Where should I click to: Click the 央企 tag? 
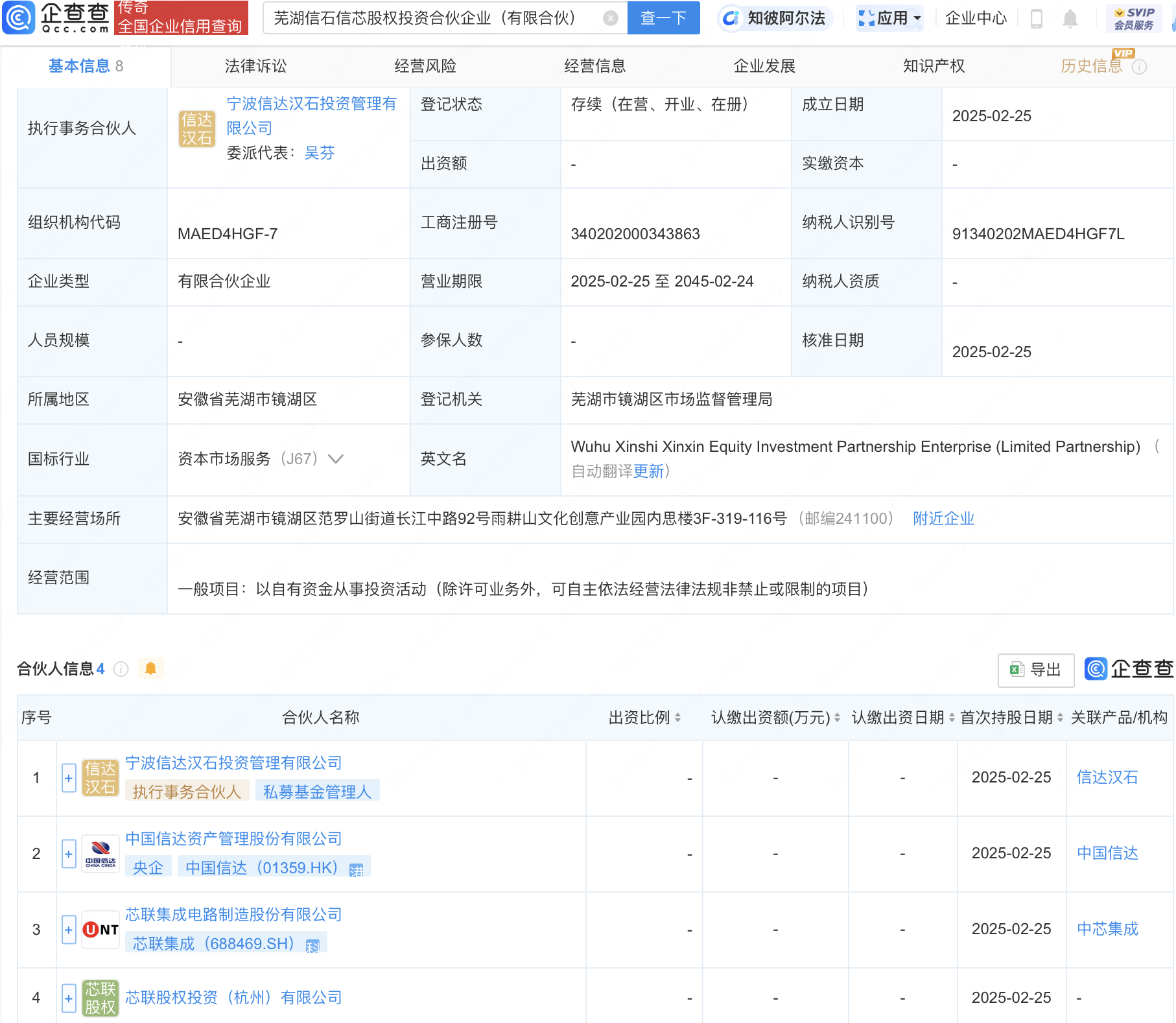[x=148, y=867]
